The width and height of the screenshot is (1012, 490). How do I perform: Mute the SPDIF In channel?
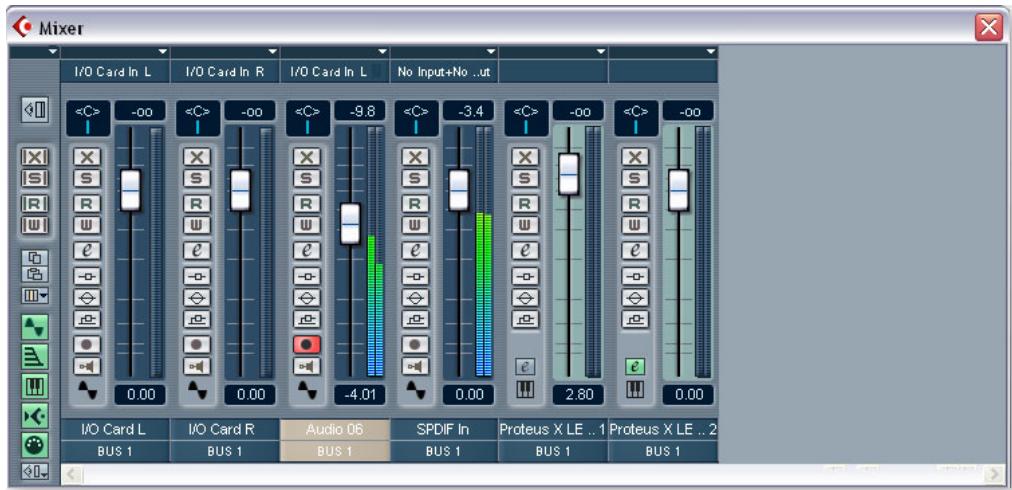415,157
